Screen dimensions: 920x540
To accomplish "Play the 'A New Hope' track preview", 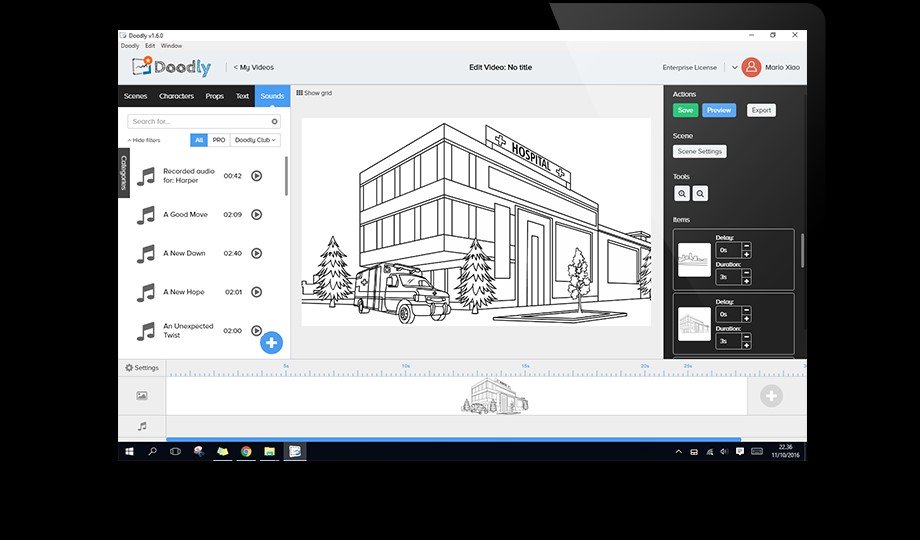I will coord(256,292).
